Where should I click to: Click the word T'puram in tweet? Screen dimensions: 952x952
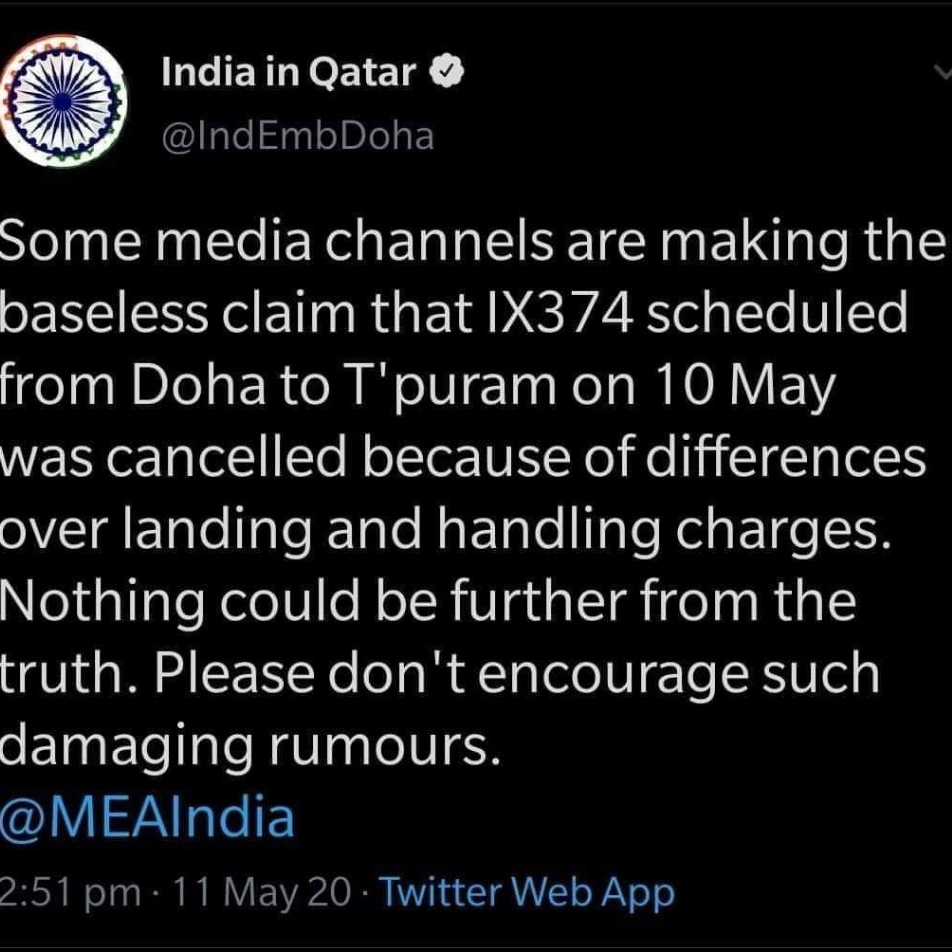coord(451,386)
